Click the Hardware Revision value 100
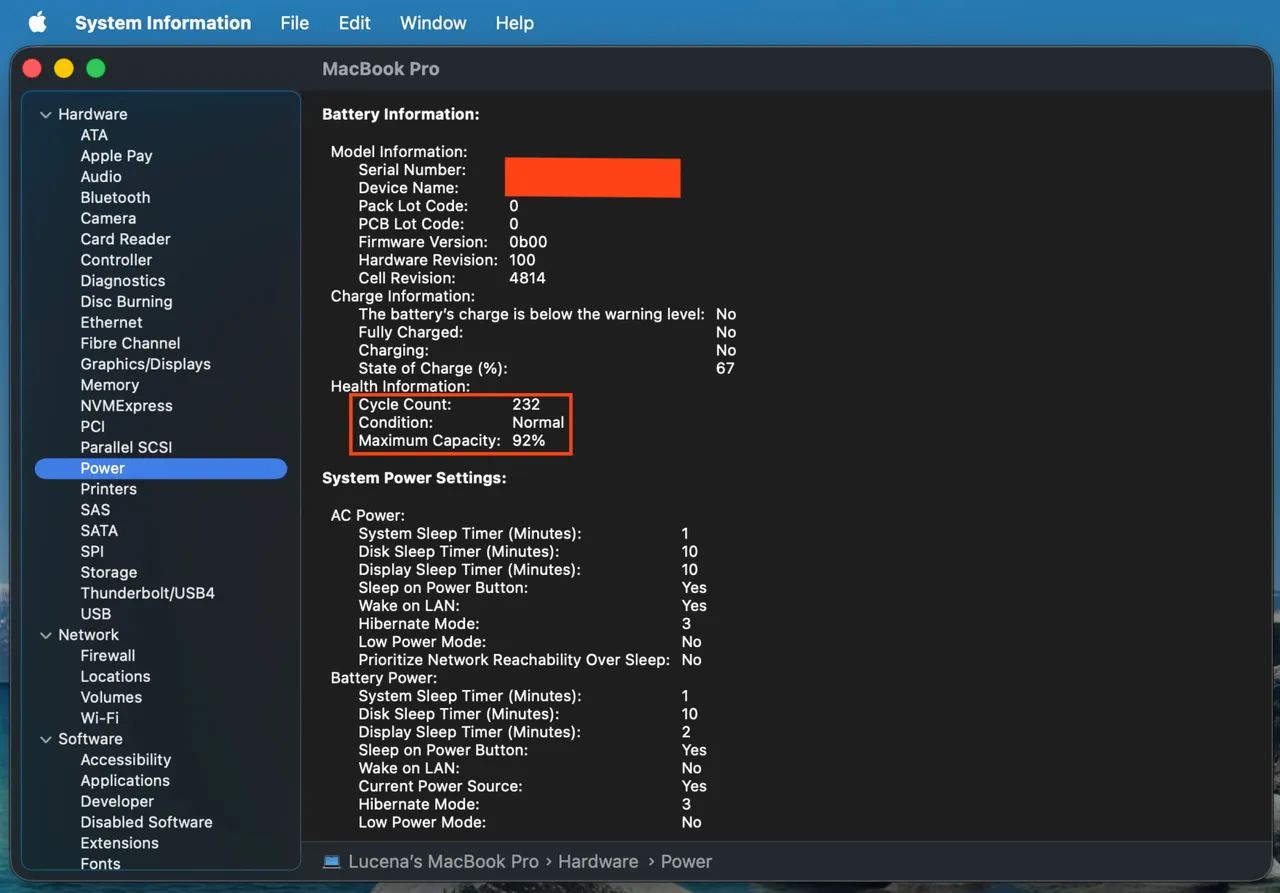The image size is (1280, 893). pyautogui.click(x=522, y=260)
